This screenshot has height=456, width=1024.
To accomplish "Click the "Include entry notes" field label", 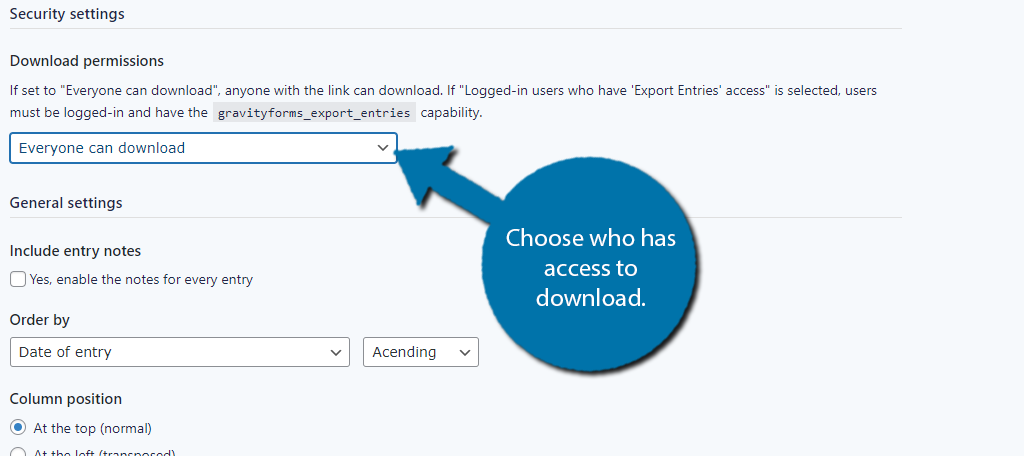I will click(75, 251).
